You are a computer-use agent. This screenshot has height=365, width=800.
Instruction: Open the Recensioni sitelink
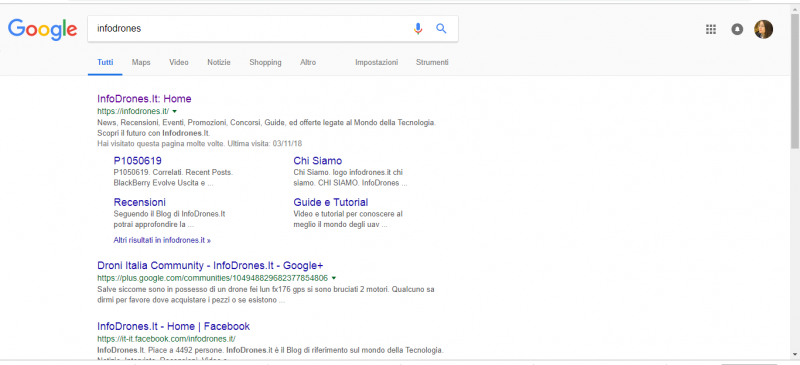click(140, 202)
